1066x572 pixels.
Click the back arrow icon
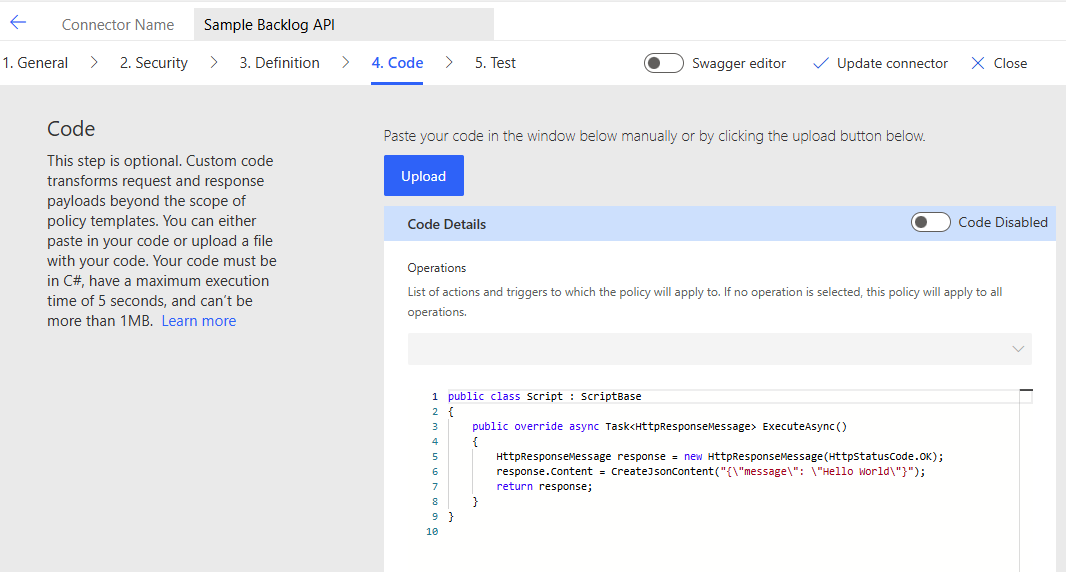(18, 23)
